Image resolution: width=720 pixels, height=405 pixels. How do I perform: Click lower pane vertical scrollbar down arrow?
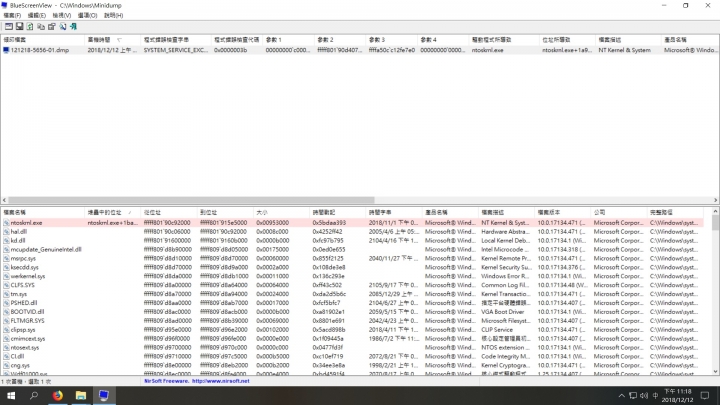coord(715,371)
